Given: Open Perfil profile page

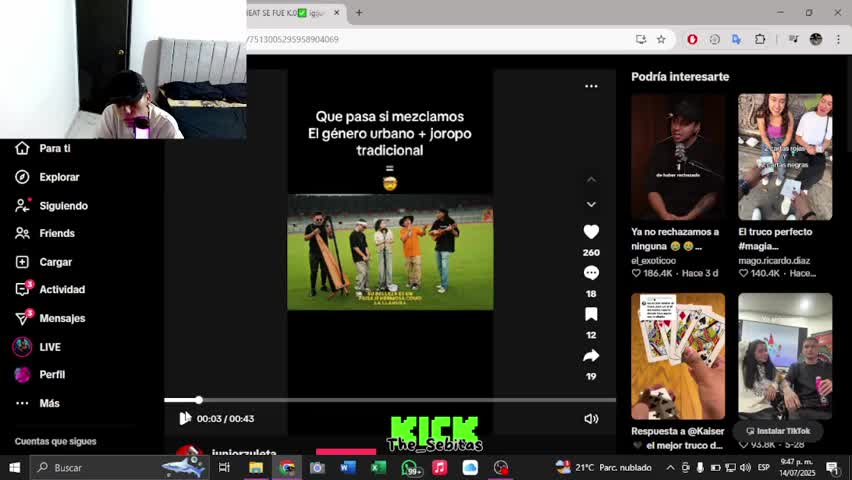Looking at the screenshot, I should pyautogui.click(x=39, y=375).
